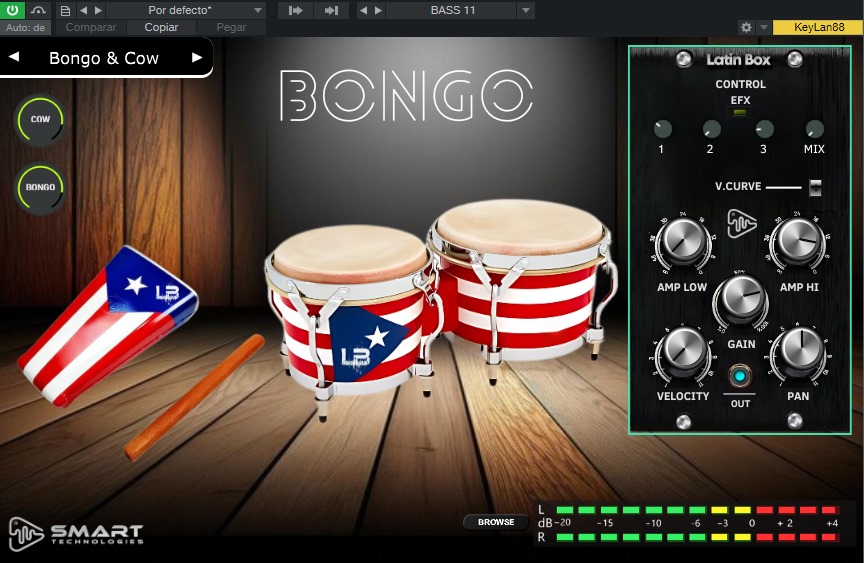Viewport: 864px width, 563px height.
Task: Click the BONGO title text
Action: coord(406,95)
